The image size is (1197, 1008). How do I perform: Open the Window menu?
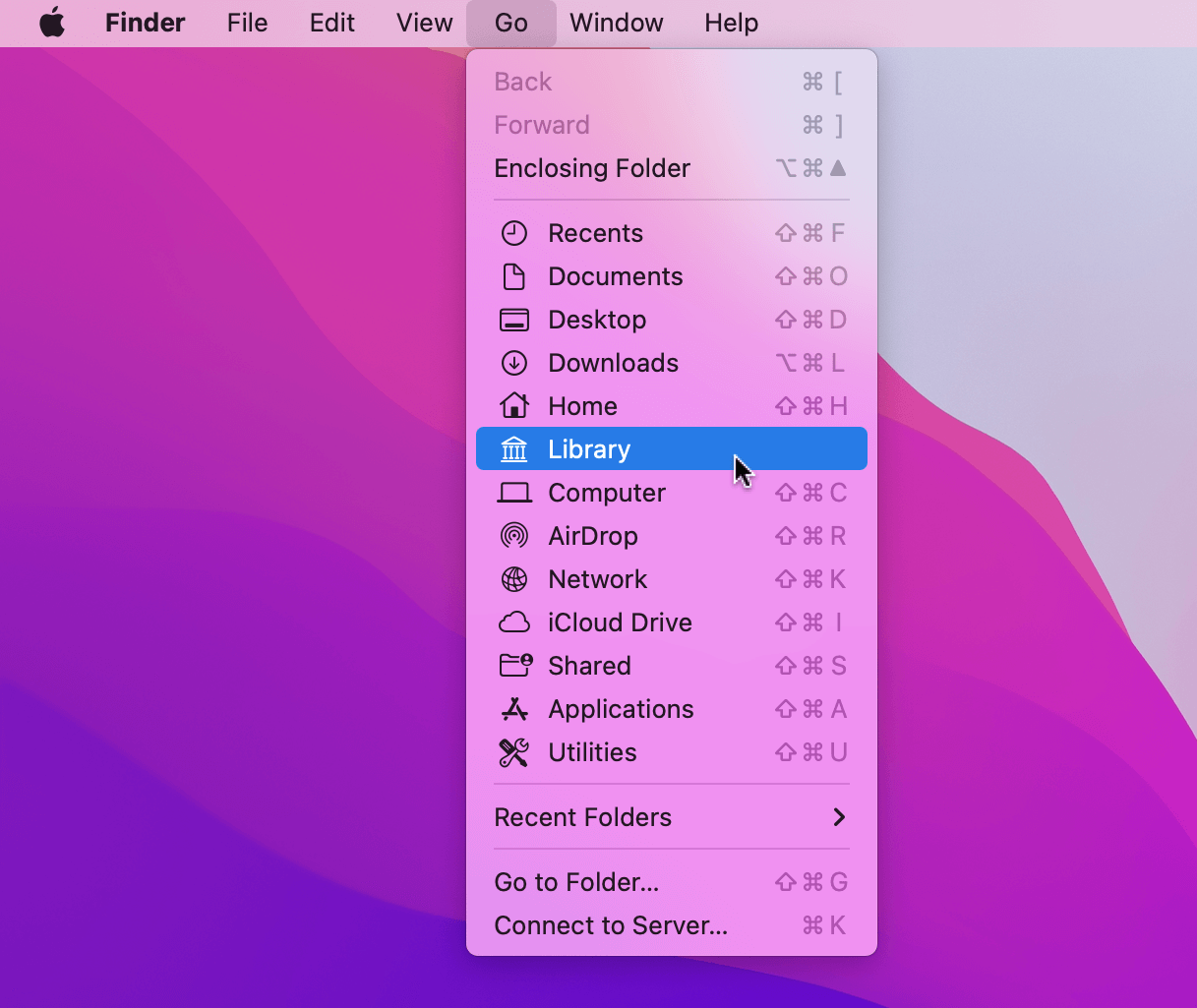tap(617, 23)
